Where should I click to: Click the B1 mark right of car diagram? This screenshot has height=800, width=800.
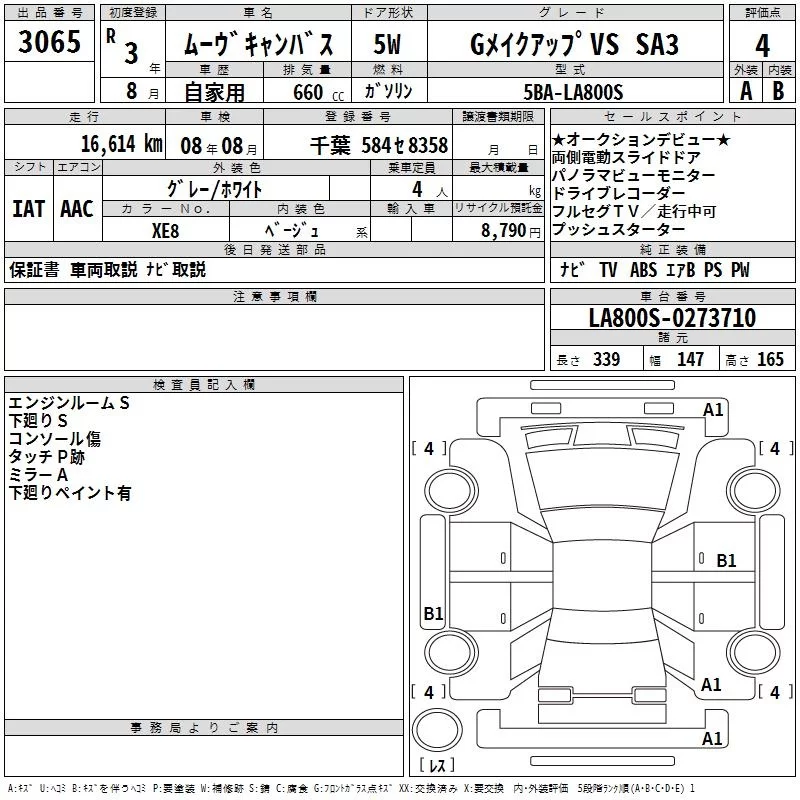coord(726,561)
